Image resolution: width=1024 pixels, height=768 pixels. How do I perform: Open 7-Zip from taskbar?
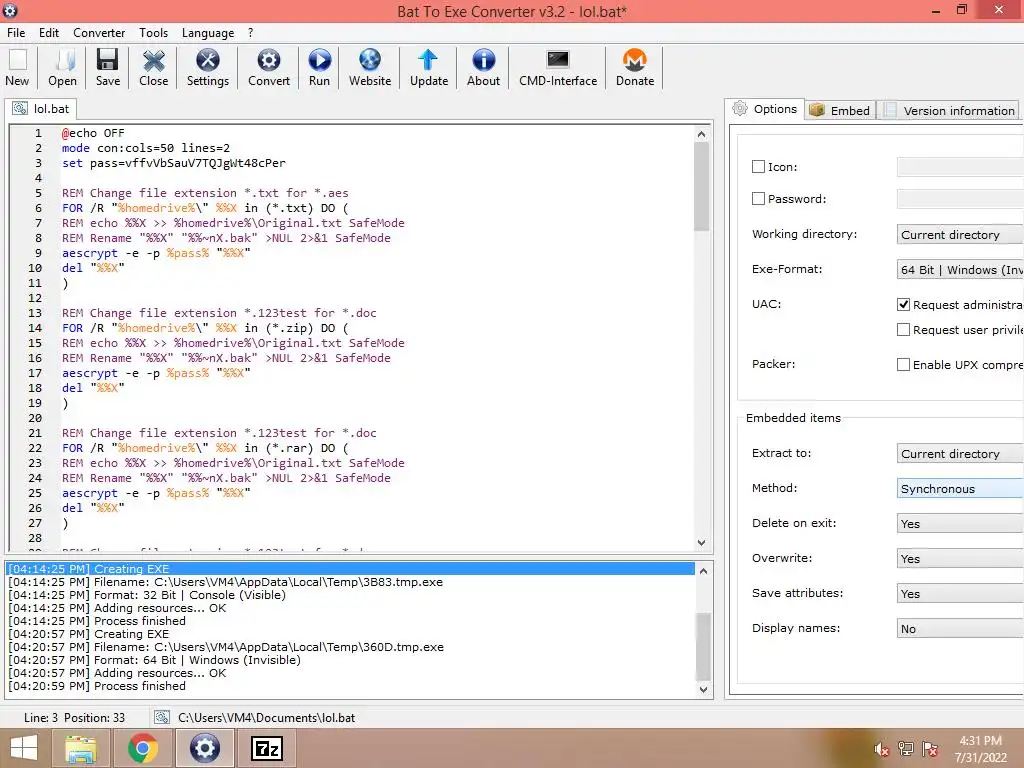pos(267,748)
